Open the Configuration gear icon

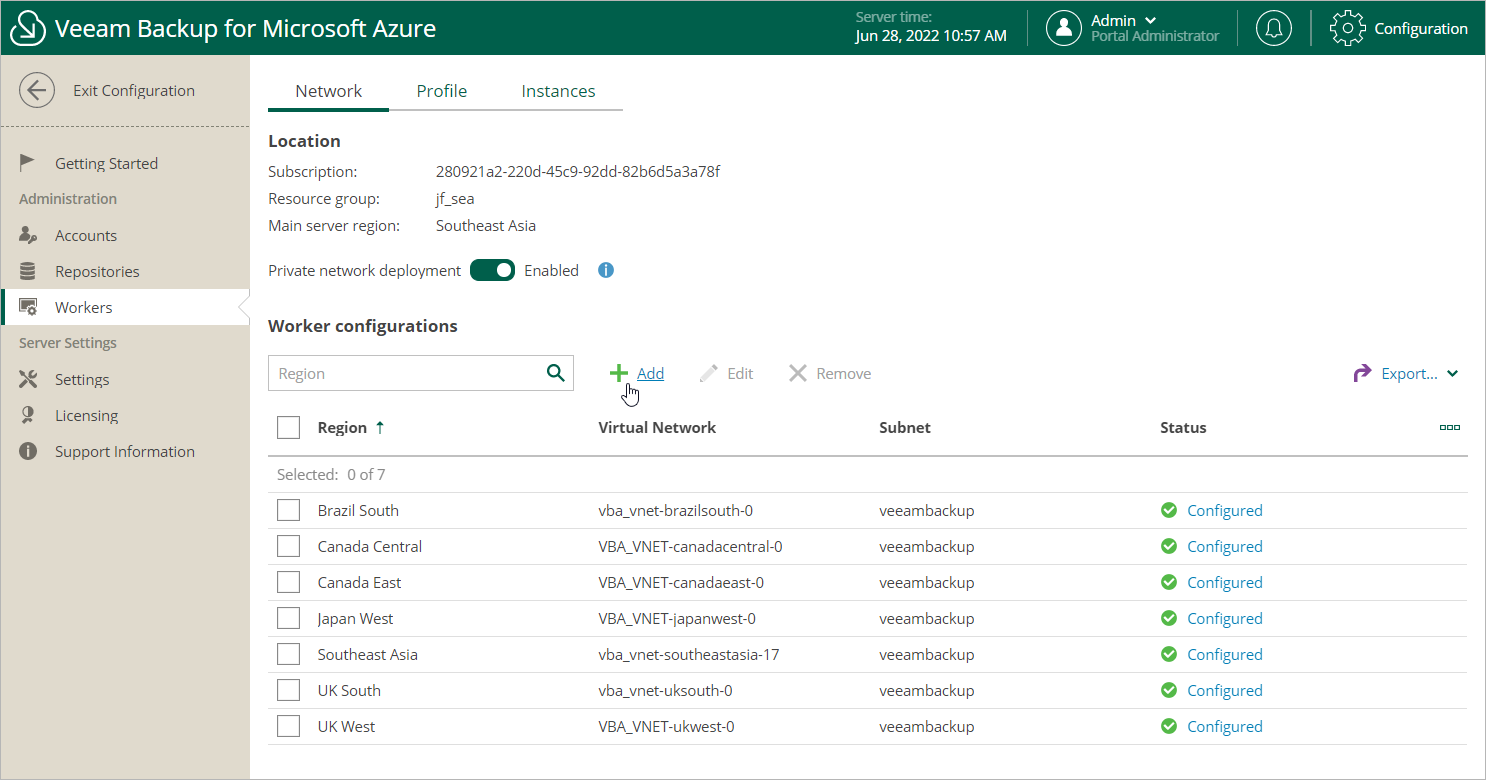click(x=1347, y=28)
